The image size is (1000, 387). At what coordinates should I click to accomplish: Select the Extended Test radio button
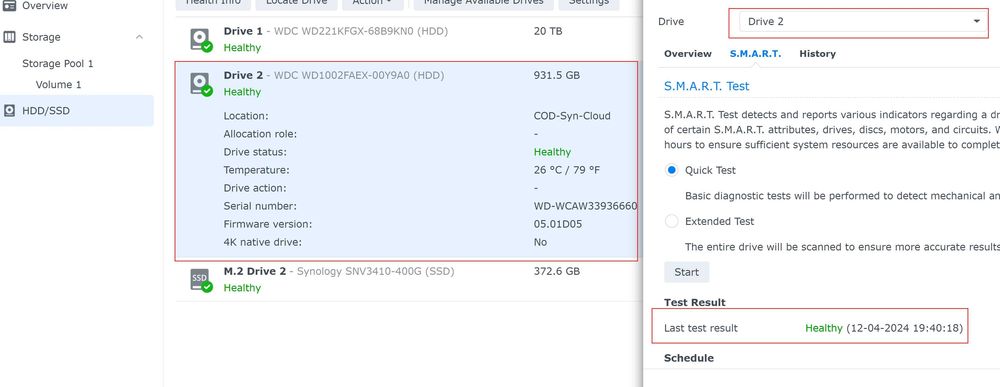(671, 221)
